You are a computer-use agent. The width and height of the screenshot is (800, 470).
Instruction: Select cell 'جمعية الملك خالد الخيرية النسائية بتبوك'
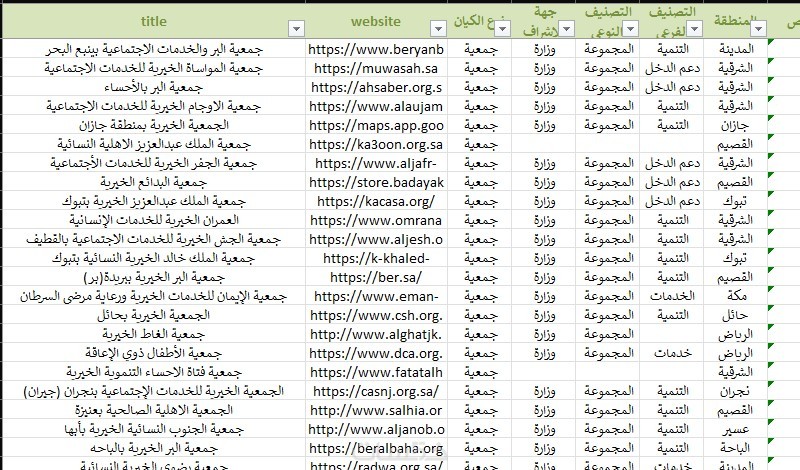click(x=154, y=258)
